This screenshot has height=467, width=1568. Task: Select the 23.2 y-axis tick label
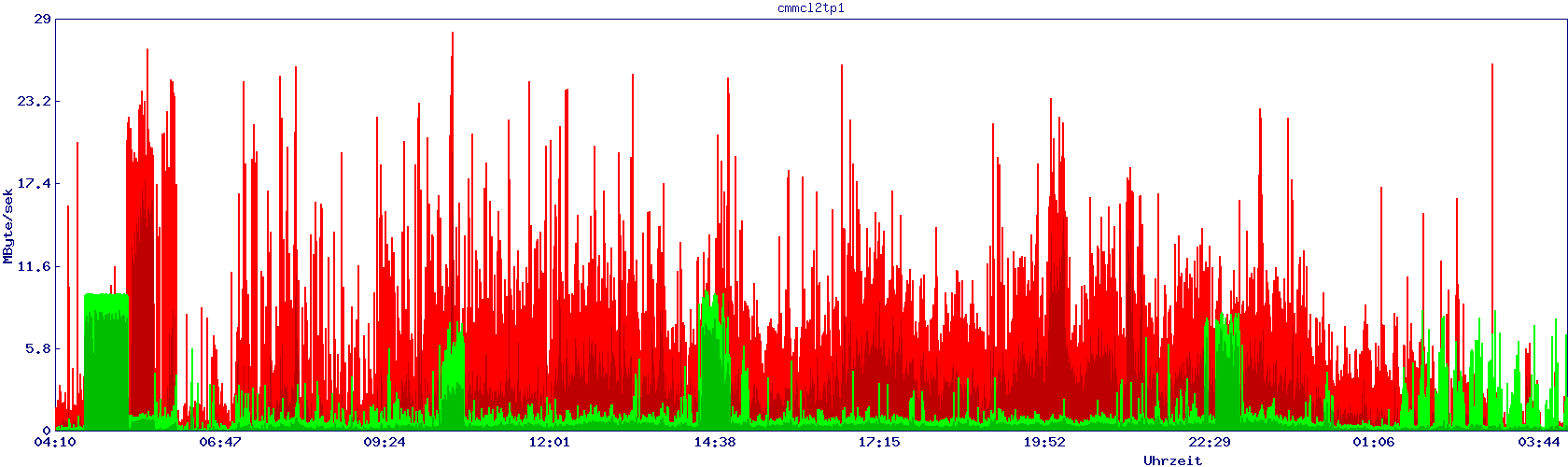click(36, 101)
